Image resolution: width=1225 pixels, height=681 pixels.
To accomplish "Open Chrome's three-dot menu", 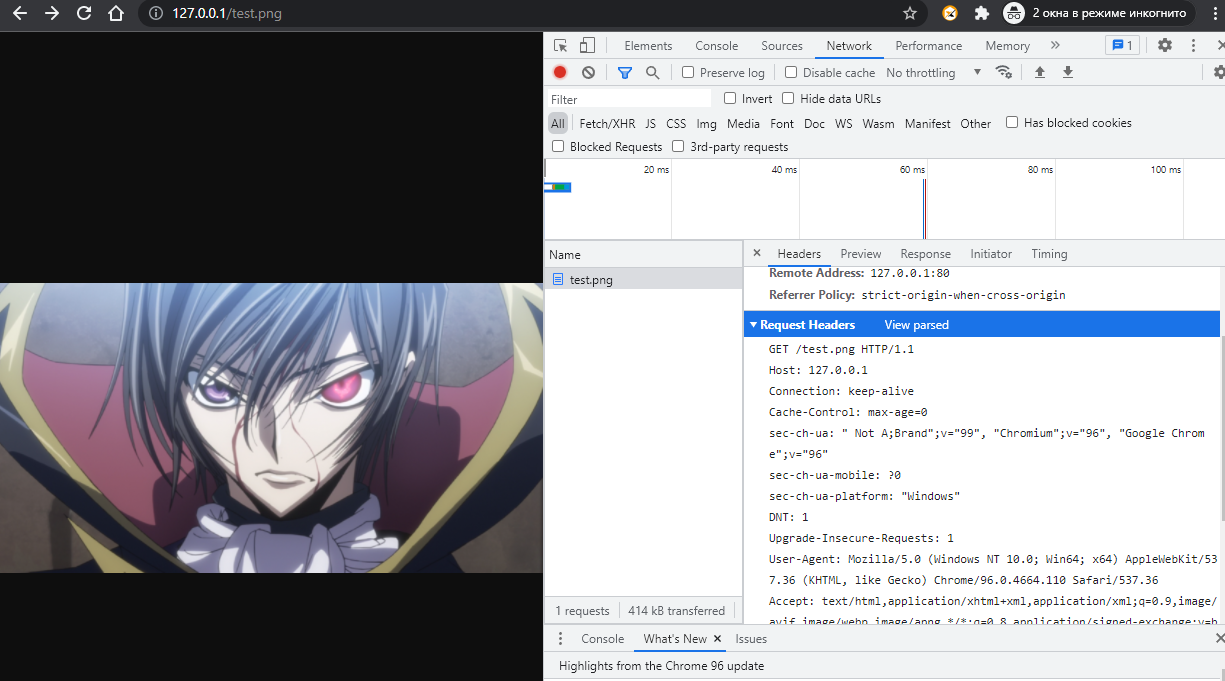I will (1213, 14).
